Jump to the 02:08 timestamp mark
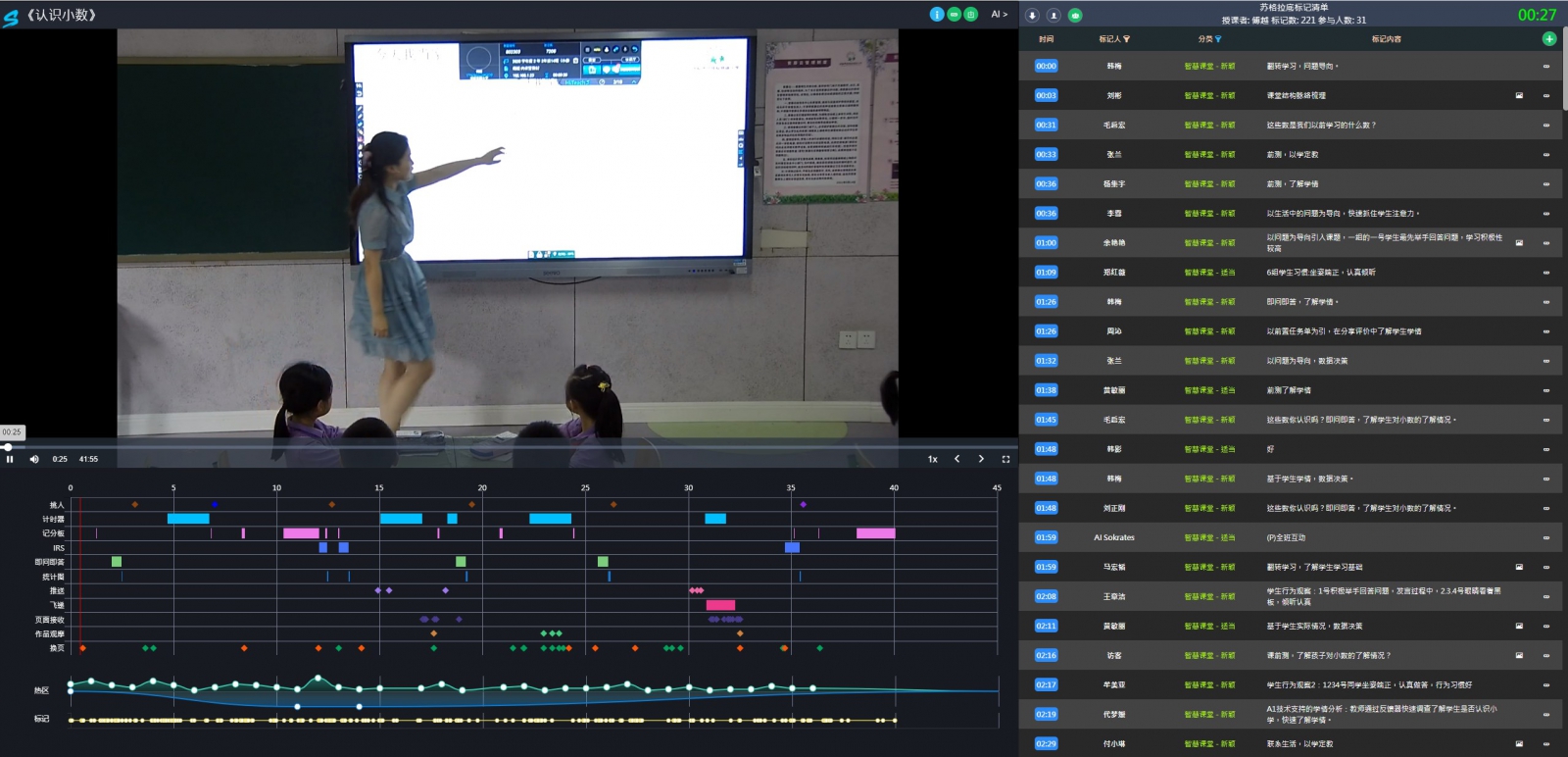Image resolution: width=1568 pixels, height=757 pixels. coord(1046,596)
